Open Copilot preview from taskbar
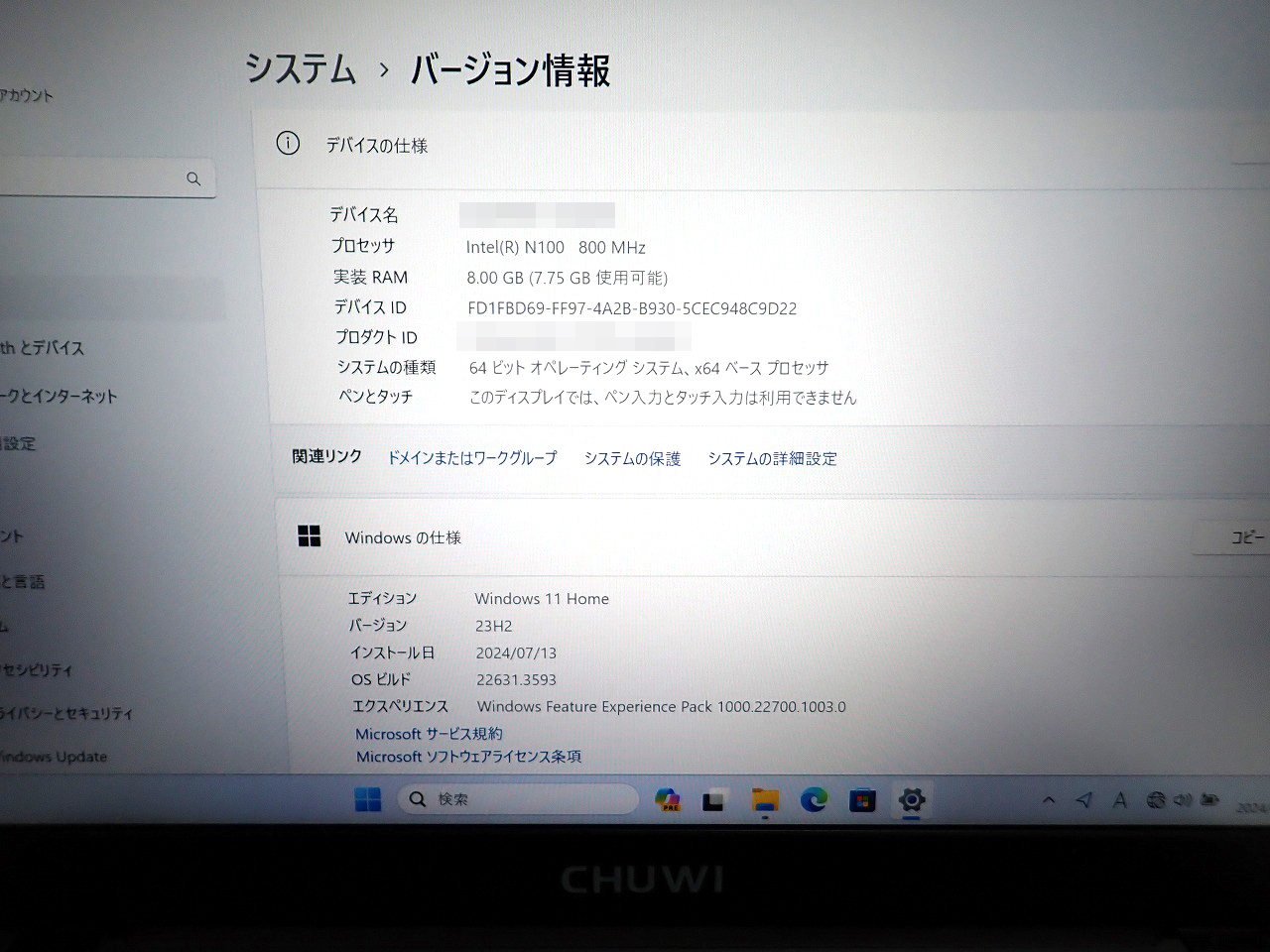This screenshot has height=952, width=1270. click(668, 800)
